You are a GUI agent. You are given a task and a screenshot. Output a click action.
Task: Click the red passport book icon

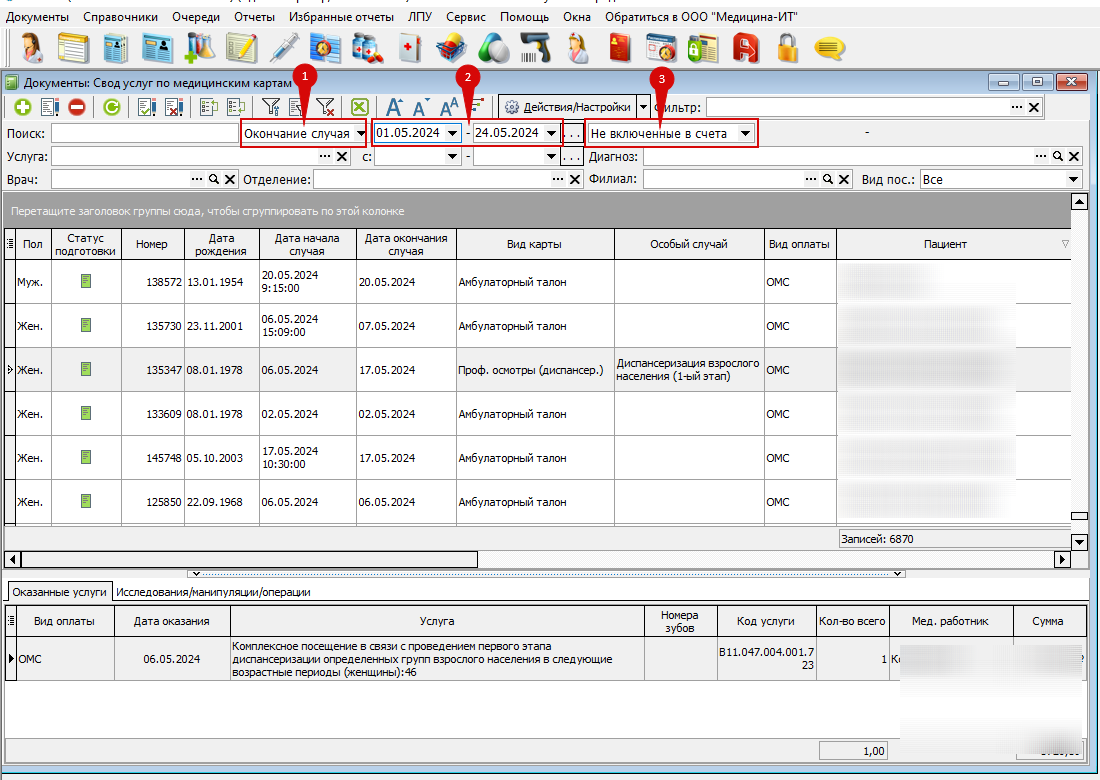point(620,49)
